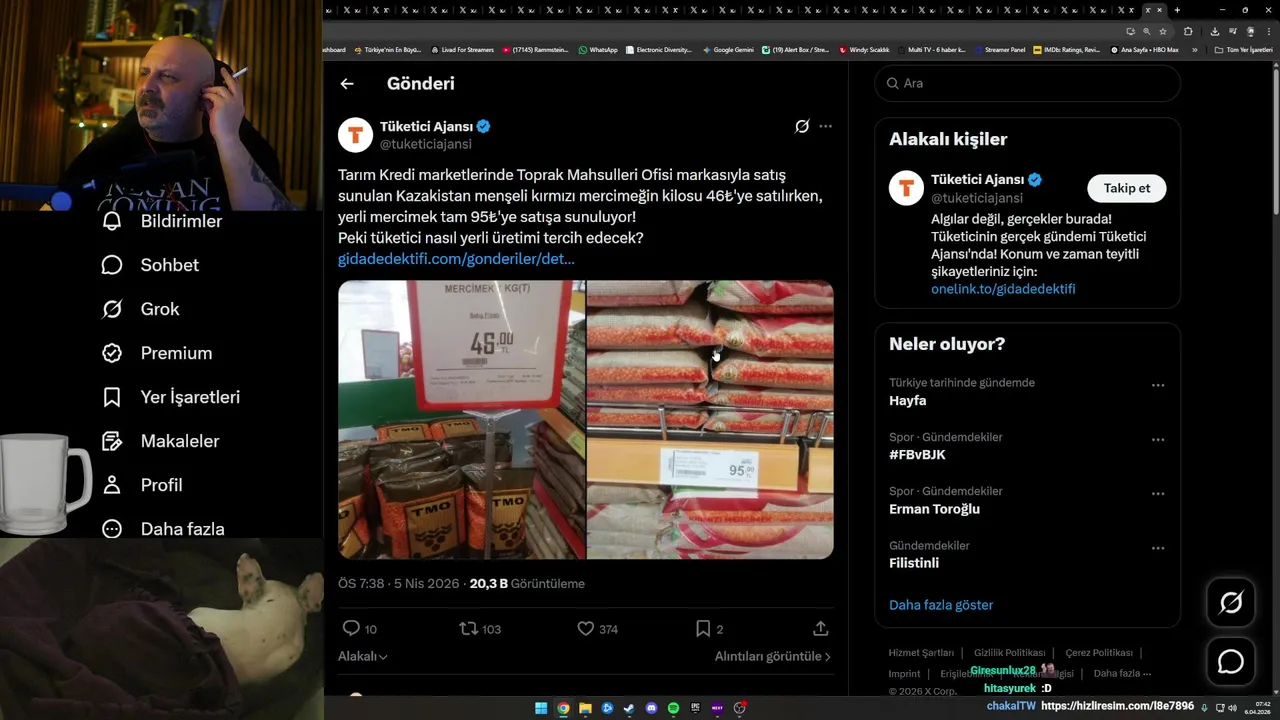Image resolution: width=1280 pixels, height=720 pixels.
Task: Click the Grok icon on the post header
Action: tap(801, 126)
